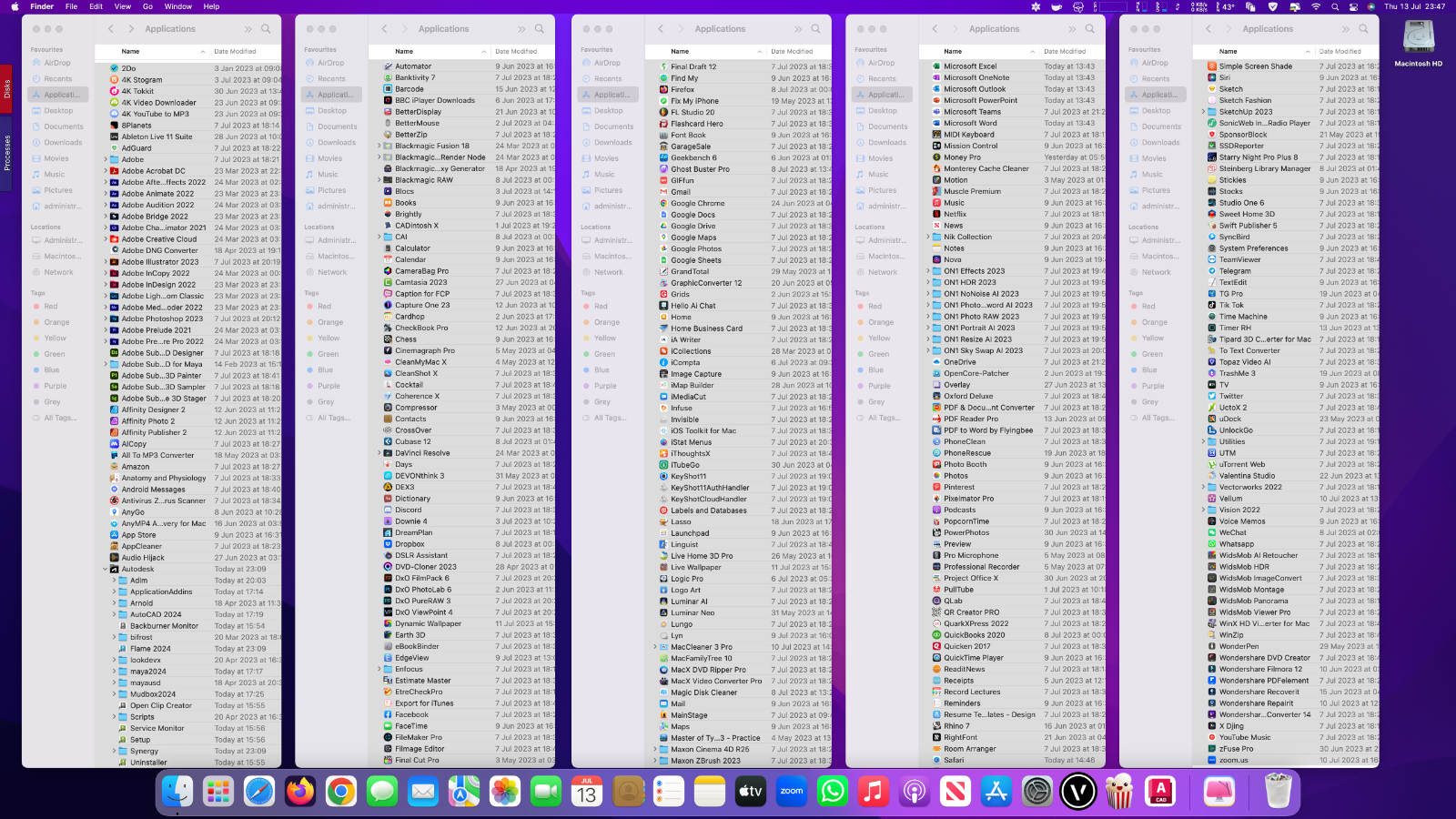Select AirDrop in the leftmost window's sidebar

pyautogui.click(x=57, y=63)
